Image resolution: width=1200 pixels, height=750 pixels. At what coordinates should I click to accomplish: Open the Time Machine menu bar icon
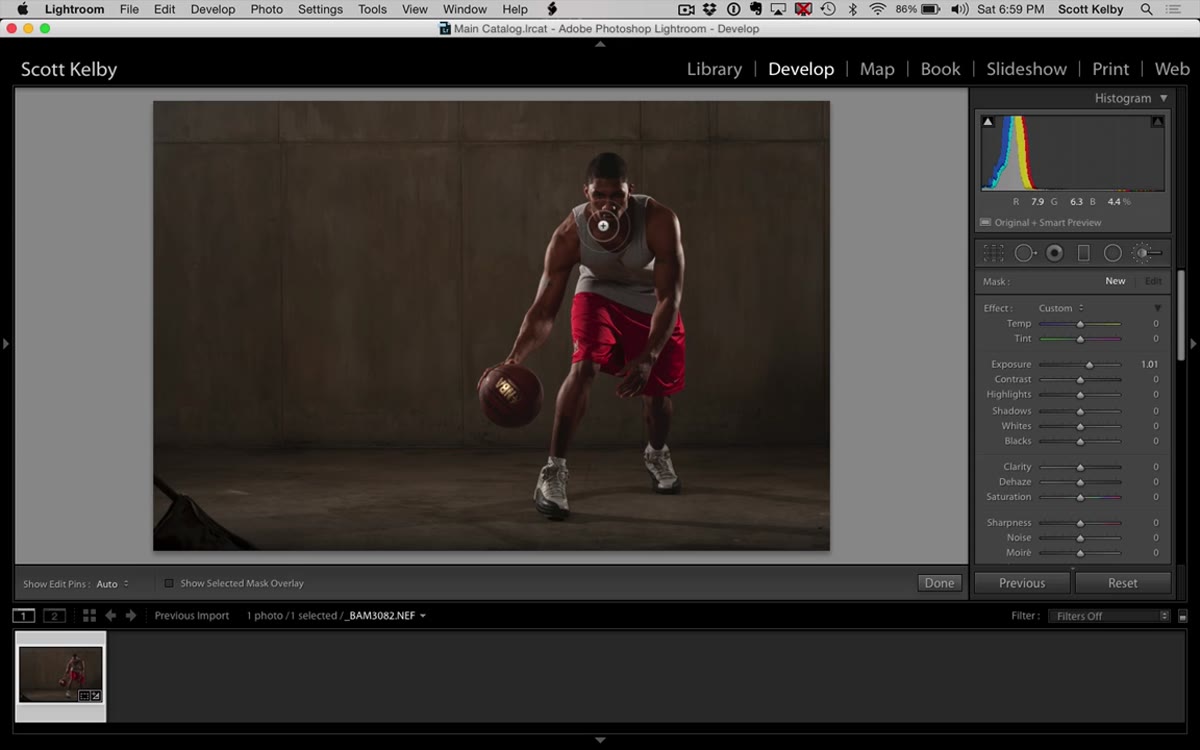coord(828,9)
